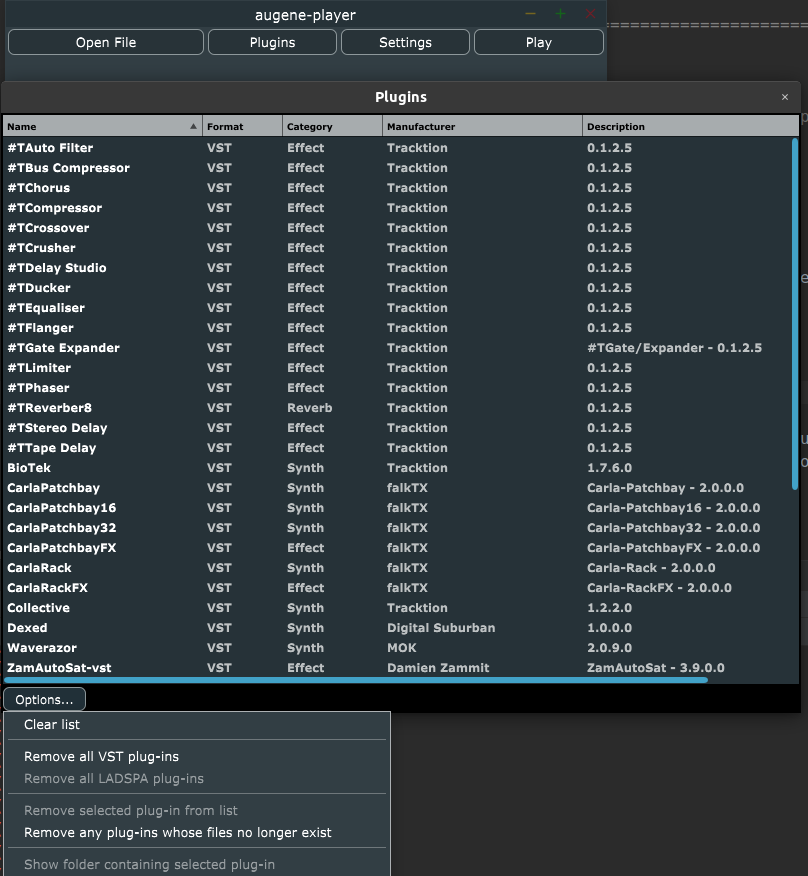Image resolution: width=808 pixels, height=876 pixels.
Task: Select the #TBus Compressor plugin
Action: pyautogui.click(x=398, y=168)
